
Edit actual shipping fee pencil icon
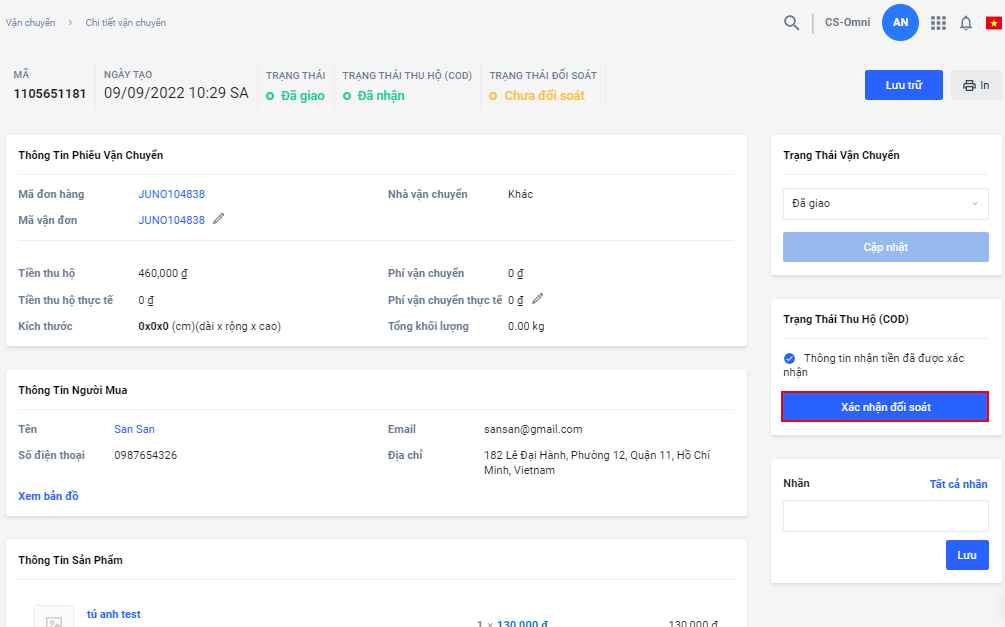pyautogui.click(x=538, y=298)
